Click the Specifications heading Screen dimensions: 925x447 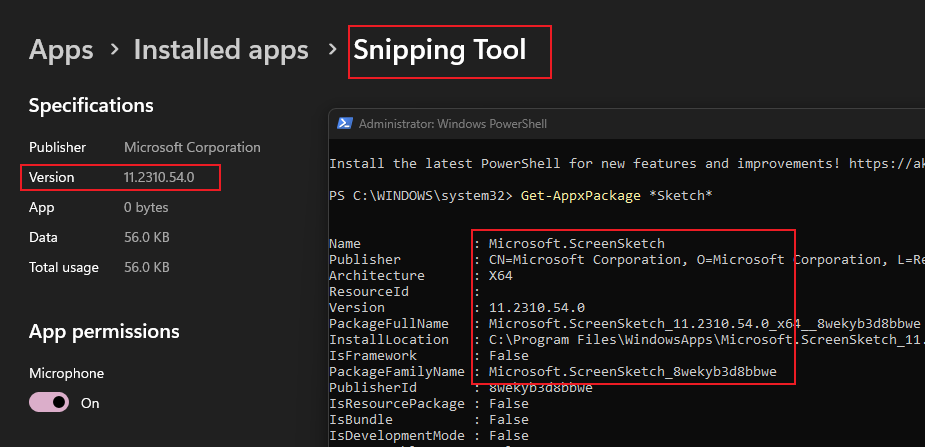tap(91, 106)
